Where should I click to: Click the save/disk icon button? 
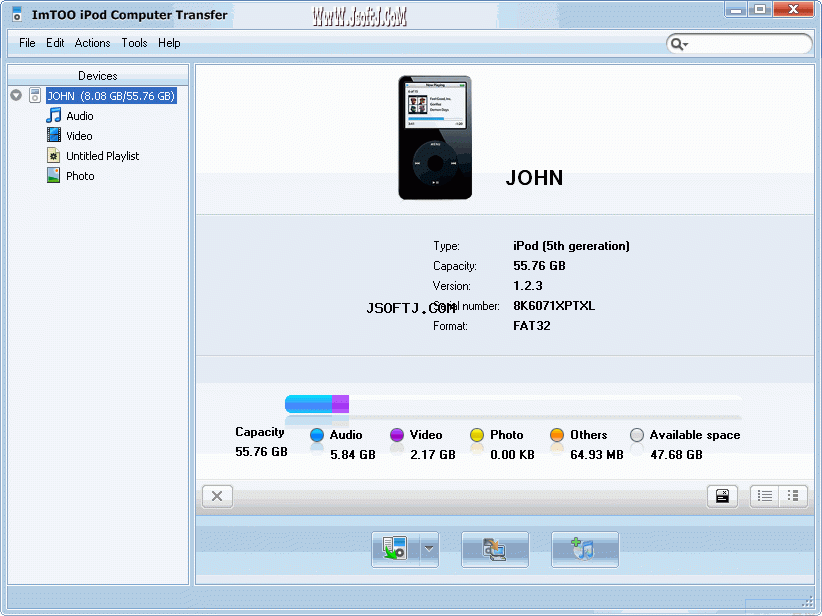click(x=722, y=496)
